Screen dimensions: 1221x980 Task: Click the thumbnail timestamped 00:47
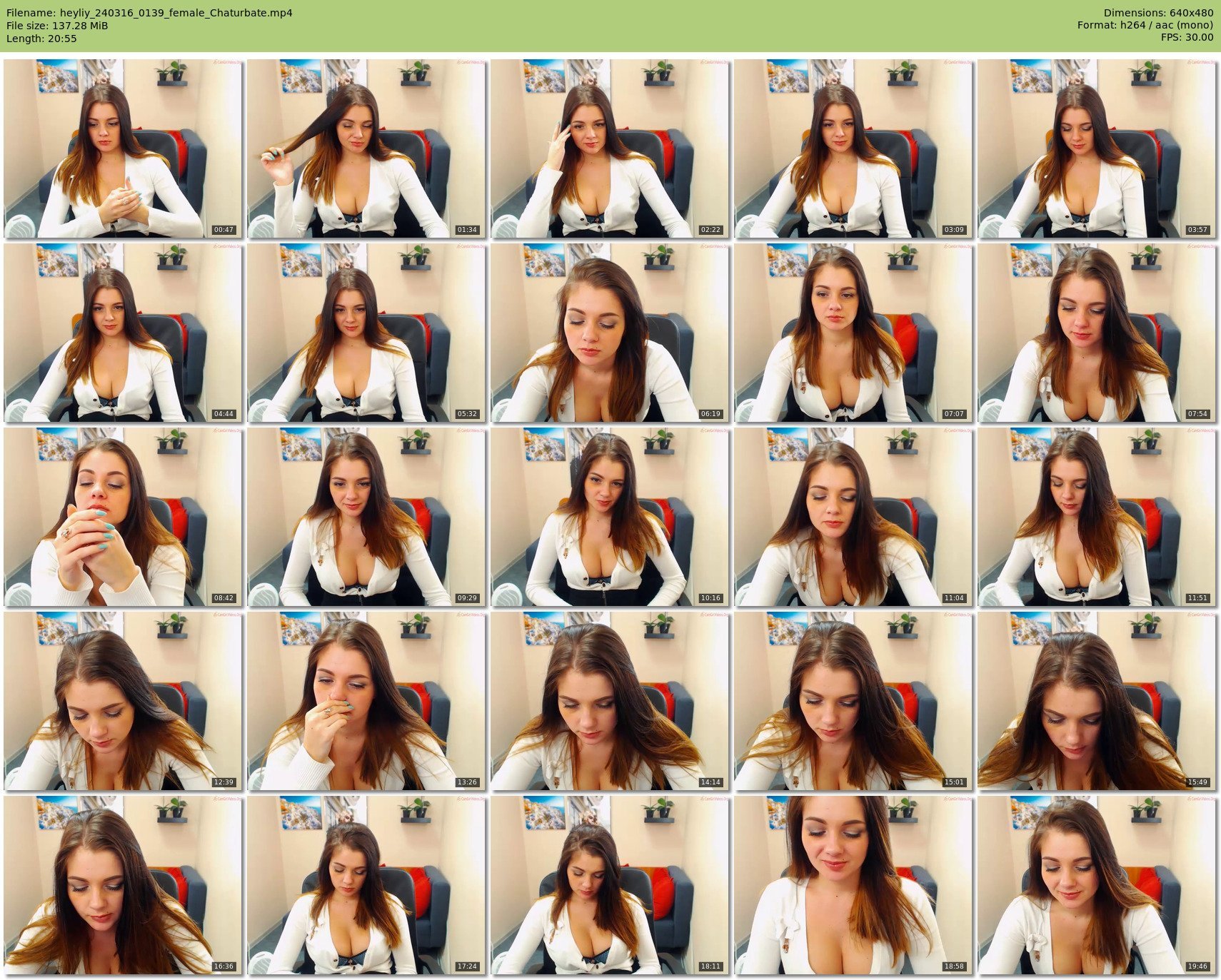(x=123, y=148)
